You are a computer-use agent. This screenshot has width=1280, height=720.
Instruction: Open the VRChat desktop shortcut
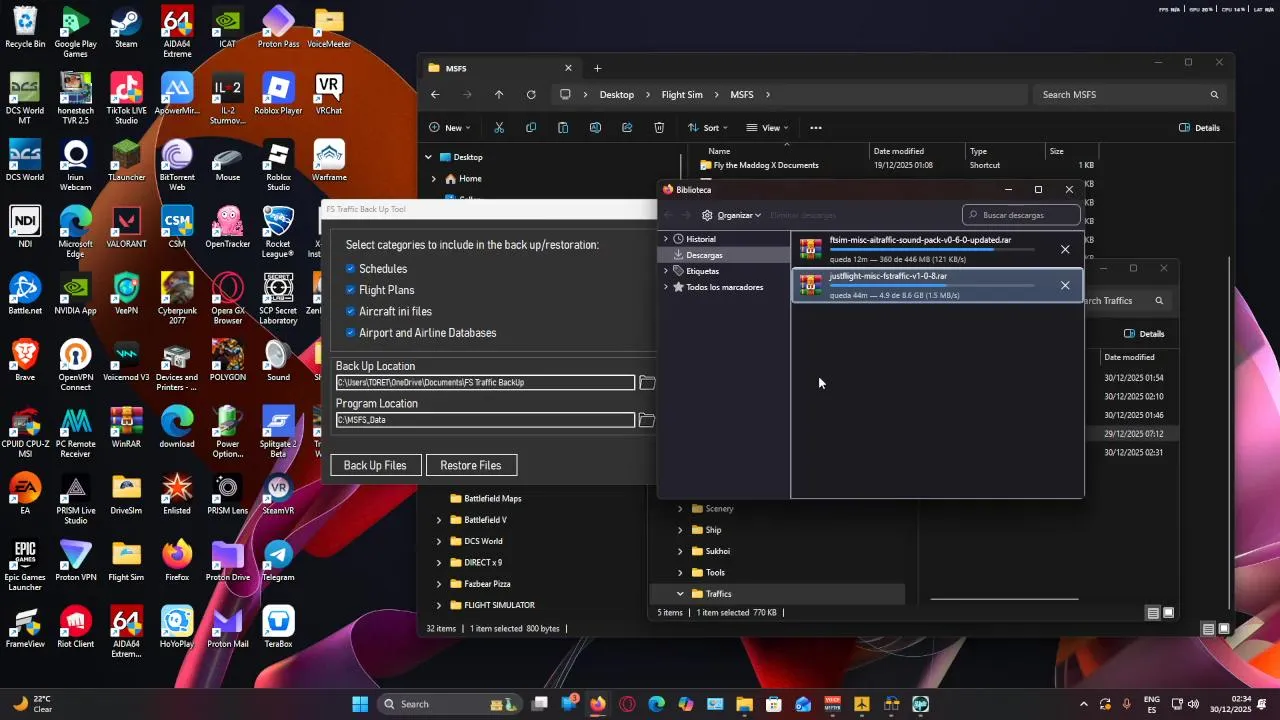coord(329,94)
